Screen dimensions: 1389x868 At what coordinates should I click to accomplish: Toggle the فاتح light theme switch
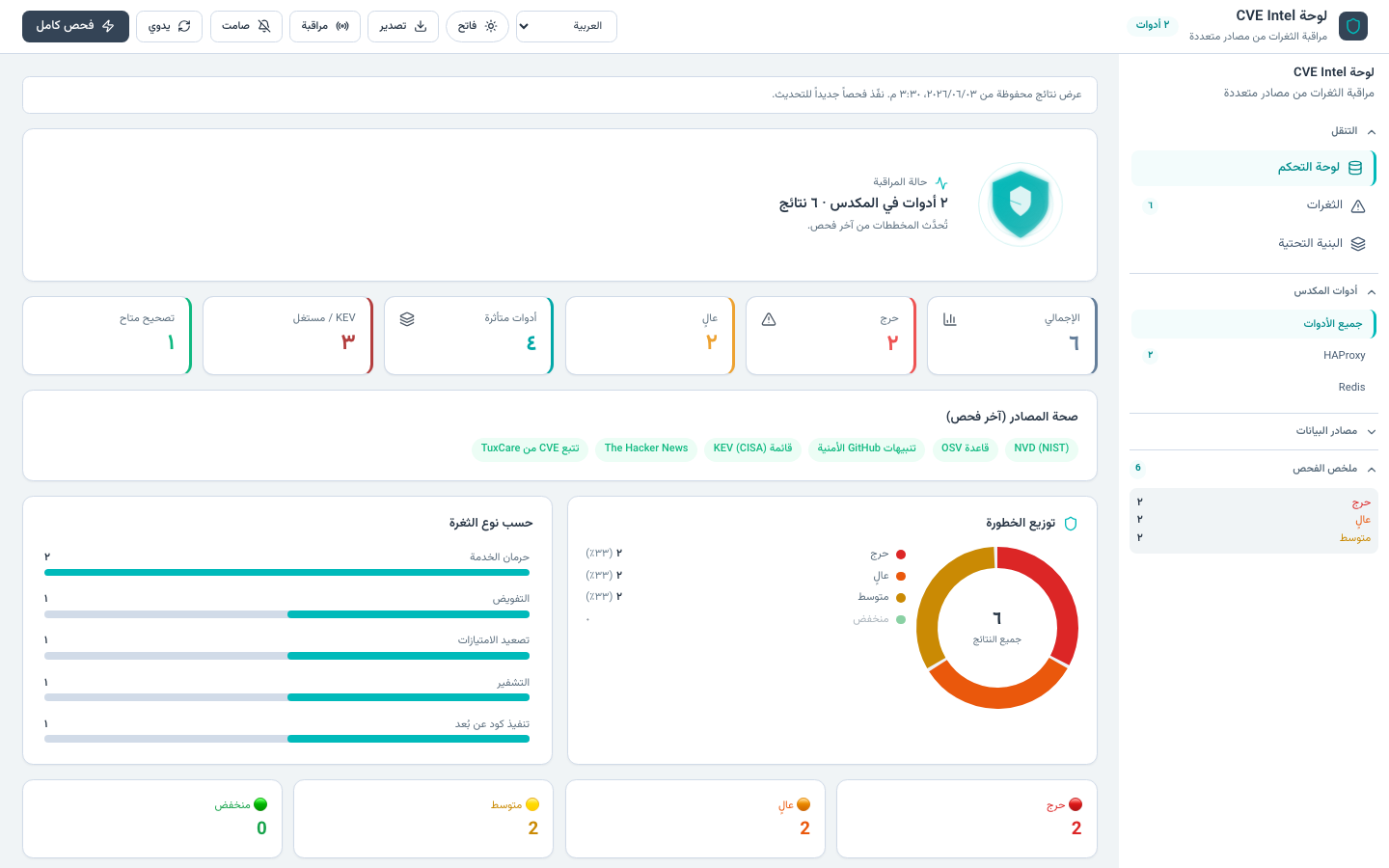point(477,27)
